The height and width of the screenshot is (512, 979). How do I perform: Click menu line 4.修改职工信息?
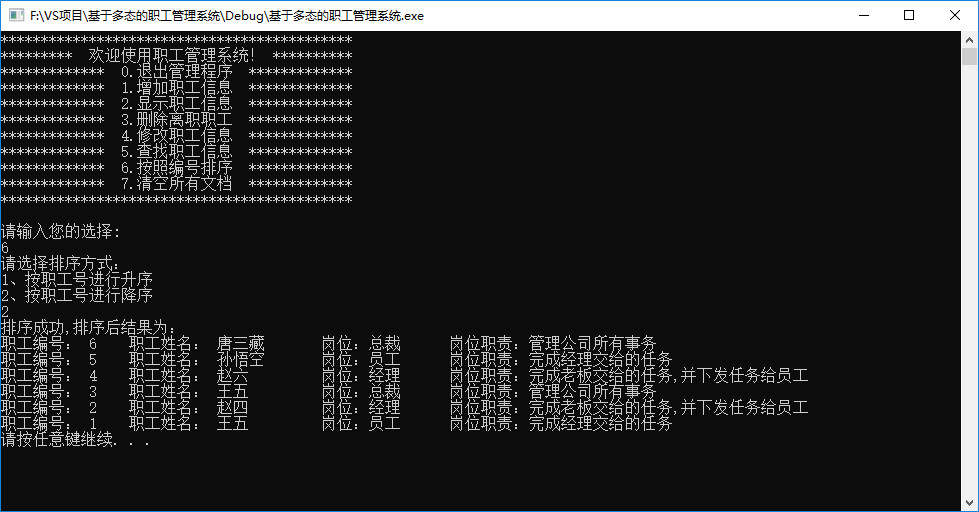177,136
